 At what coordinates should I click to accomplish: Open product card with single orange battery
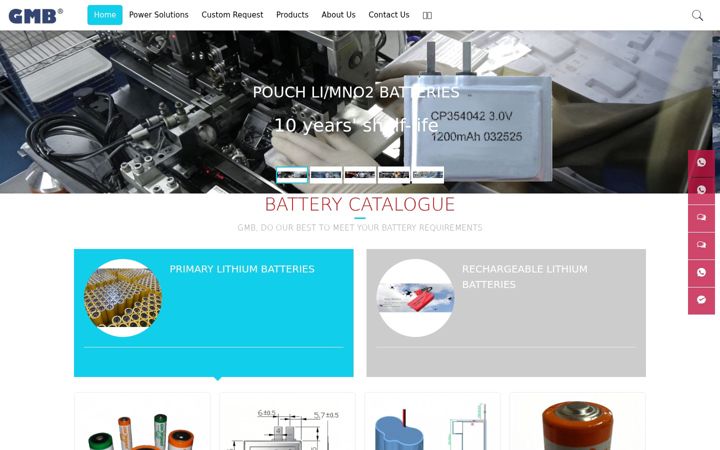pyautogui.click(x=577, y=422)
